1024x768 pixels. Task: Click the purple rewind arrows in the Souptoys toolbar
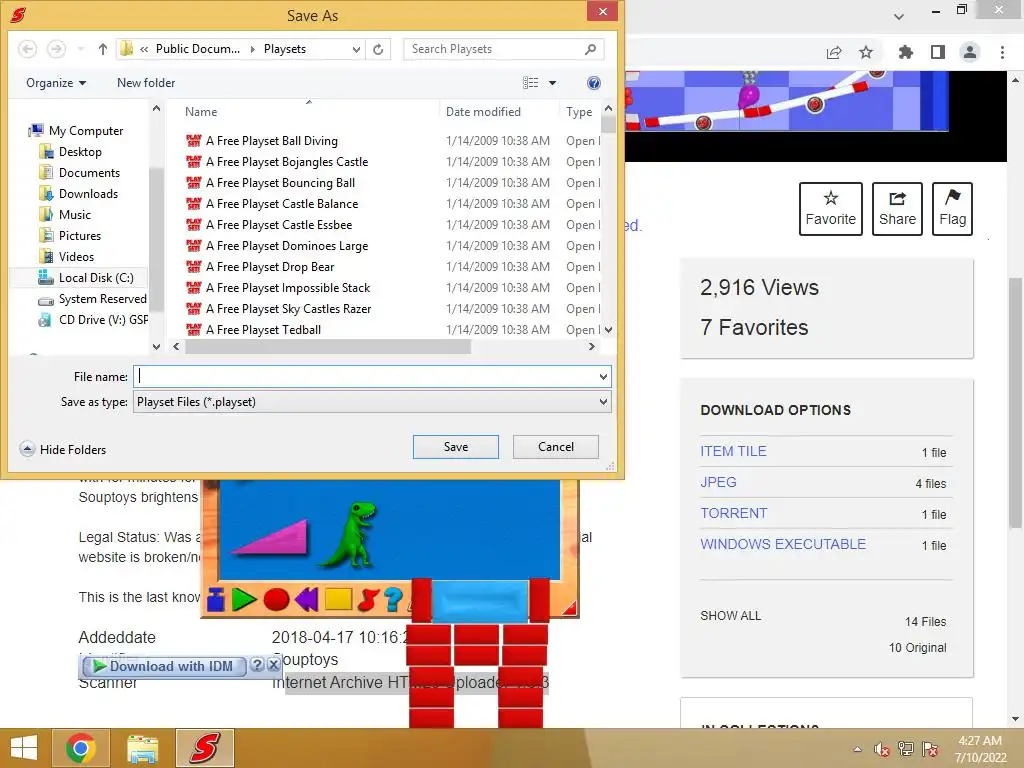[x=306, y=599]
